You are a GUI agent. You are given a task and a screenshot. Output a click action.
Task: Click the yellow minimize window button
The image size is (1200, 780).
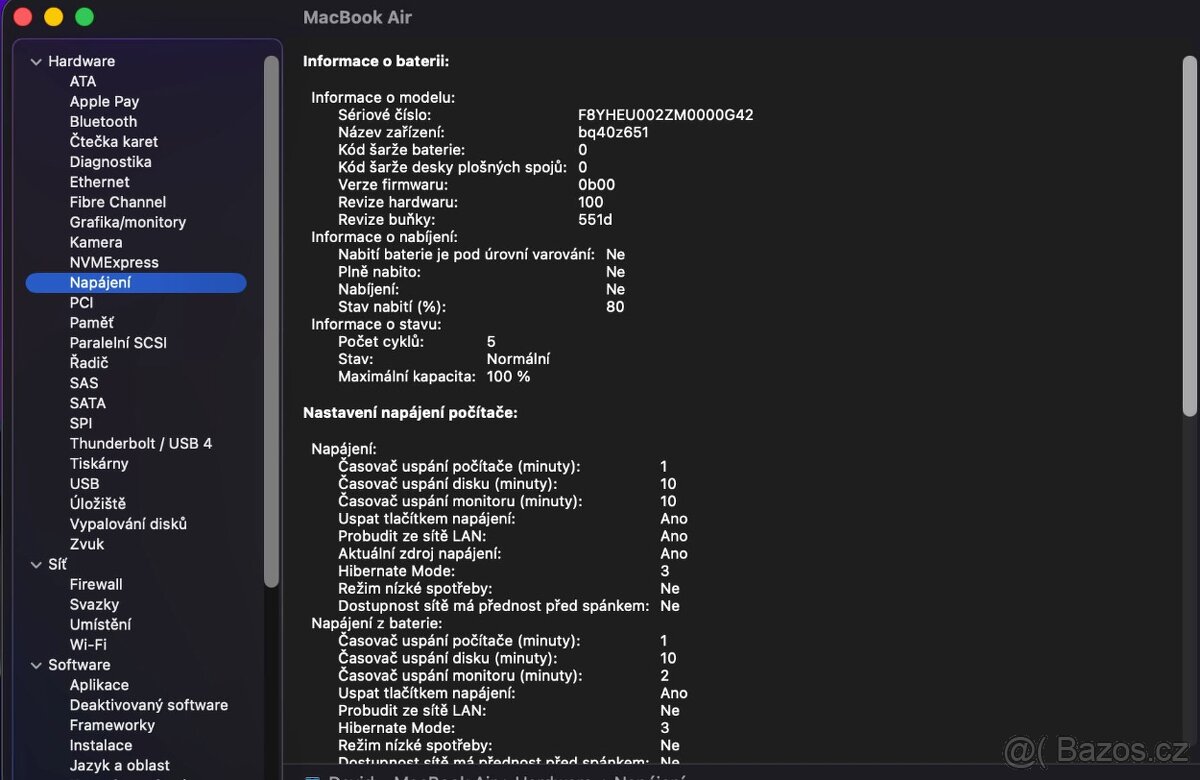click(53, 17)
